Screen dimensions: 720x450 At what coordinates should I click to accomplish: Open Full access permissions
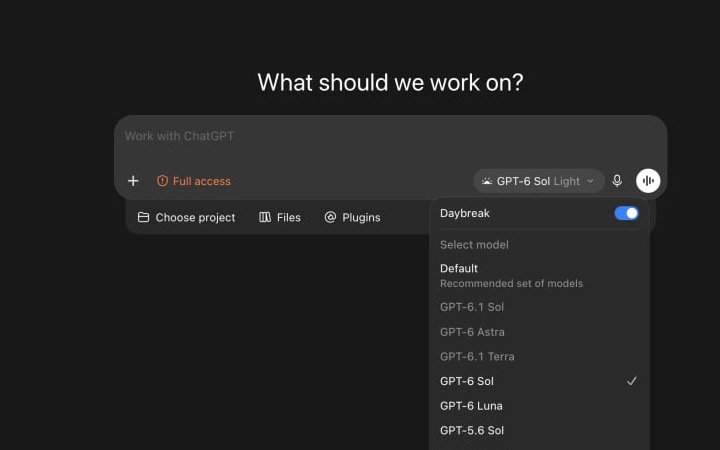tap(194, 181)
